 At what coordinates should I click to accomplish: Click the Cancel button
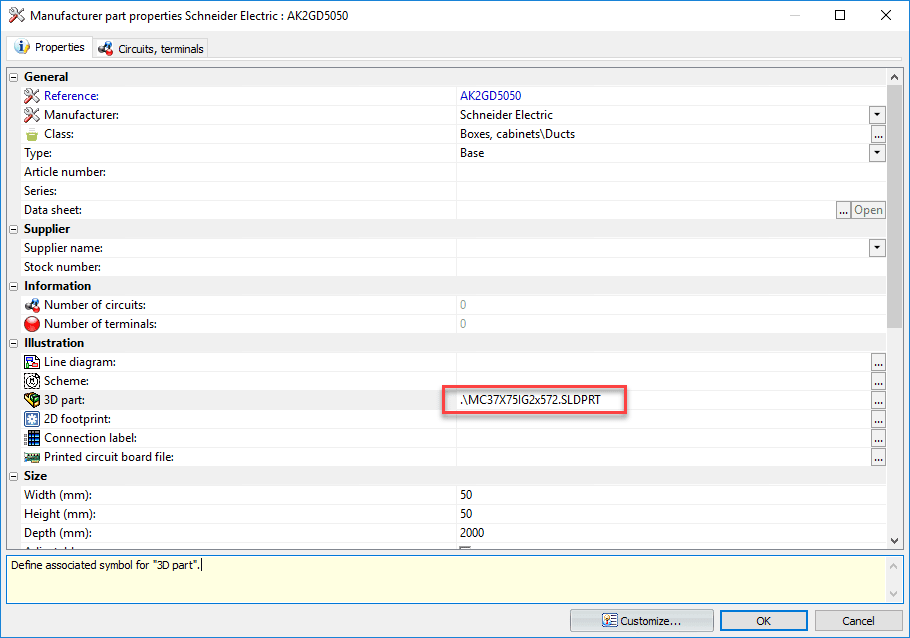pyautogui.click(x=858, y=621)
